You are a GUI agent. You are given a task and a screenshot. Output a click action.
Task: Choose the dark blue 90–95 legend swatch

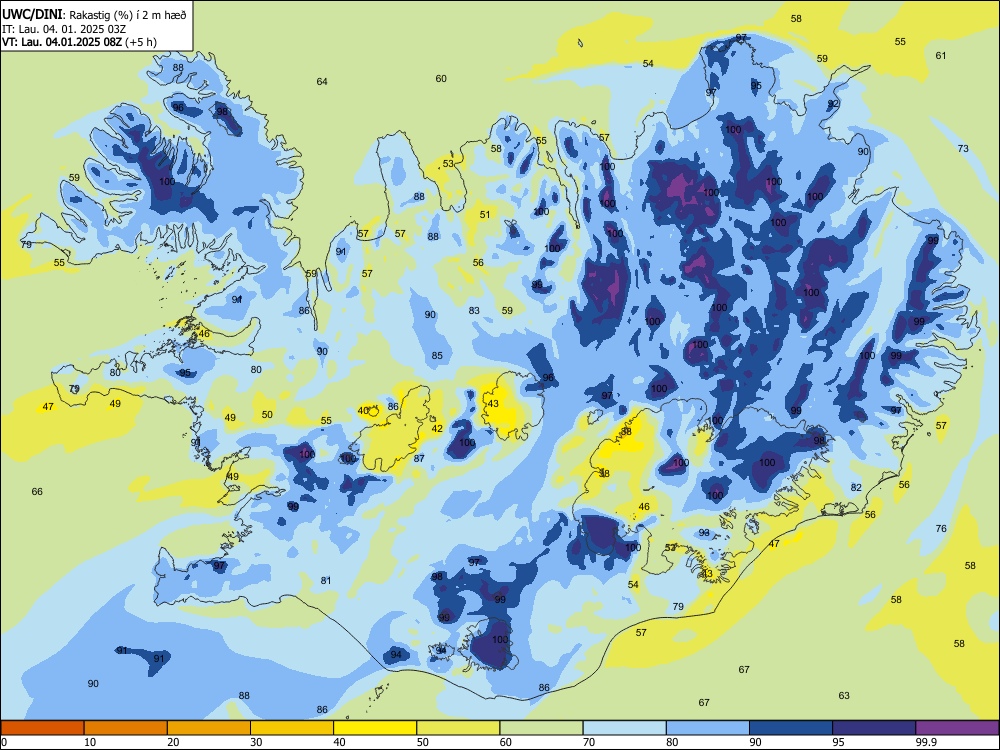(x=791, y=728)
